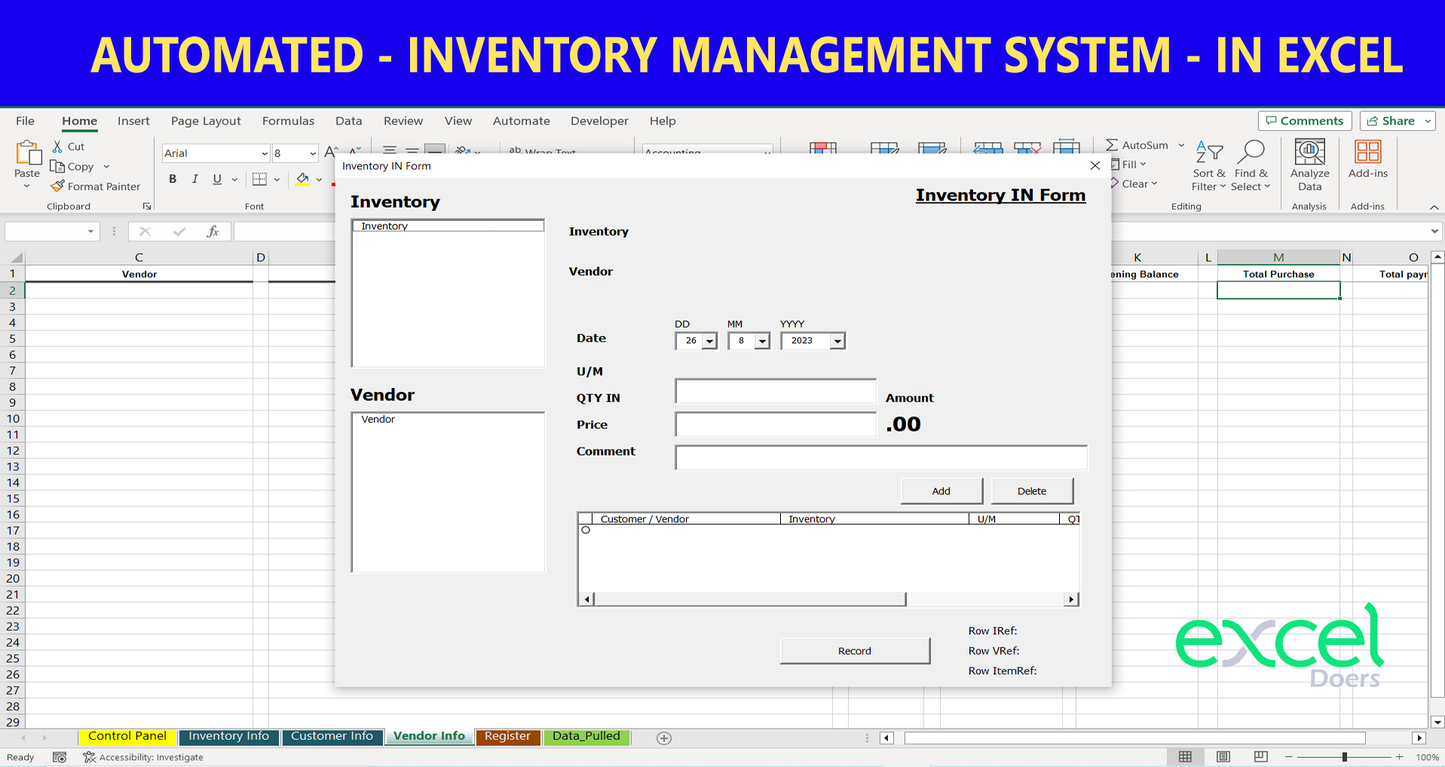Click into the Comment input field
The image size is (1445, 767).
click(x=880, y=458)
